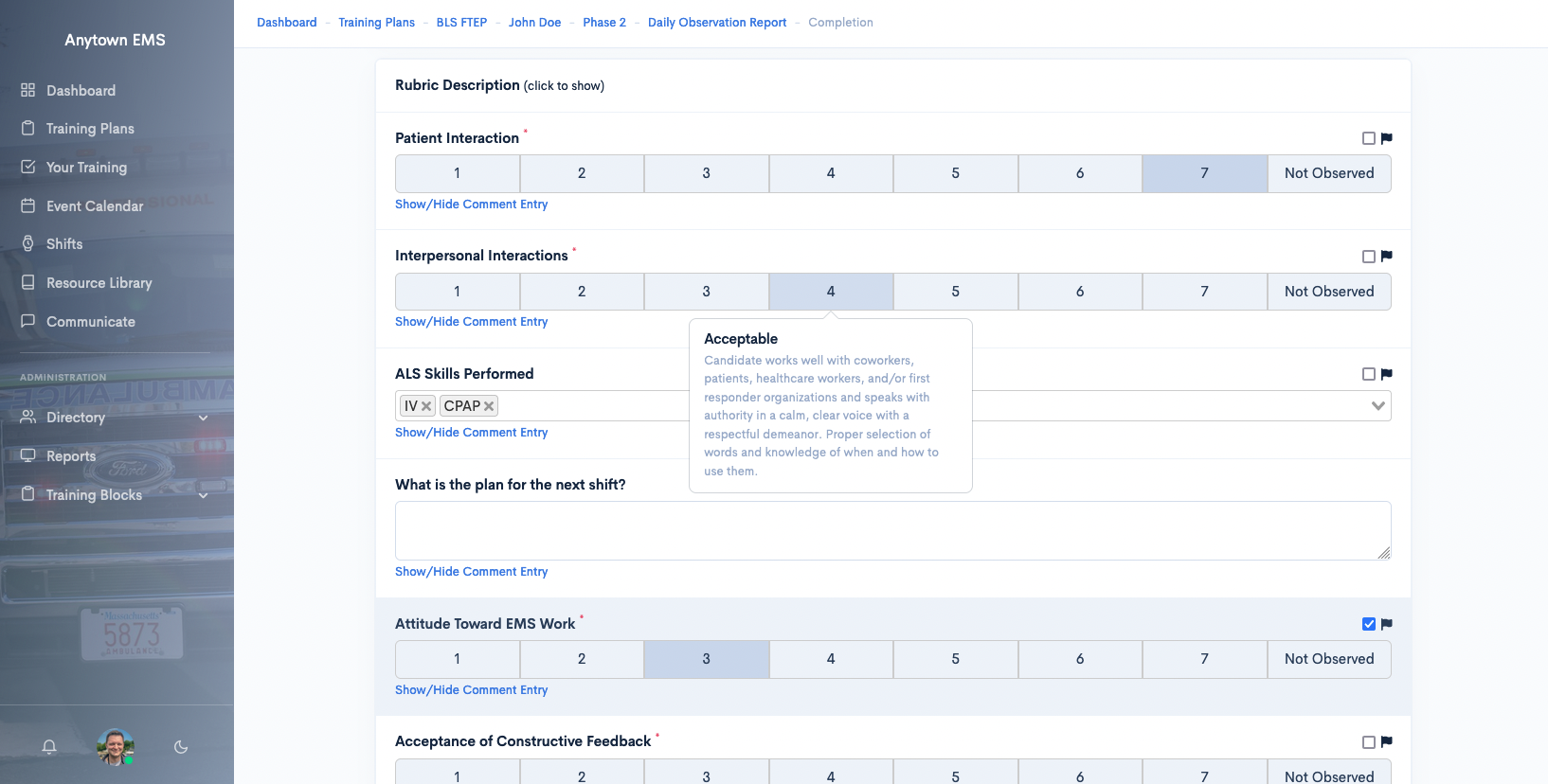Click the flag icon for Attitude Toward EMS Work
The height and width of the screenshot is (784, 1548).
point(1387,624)
